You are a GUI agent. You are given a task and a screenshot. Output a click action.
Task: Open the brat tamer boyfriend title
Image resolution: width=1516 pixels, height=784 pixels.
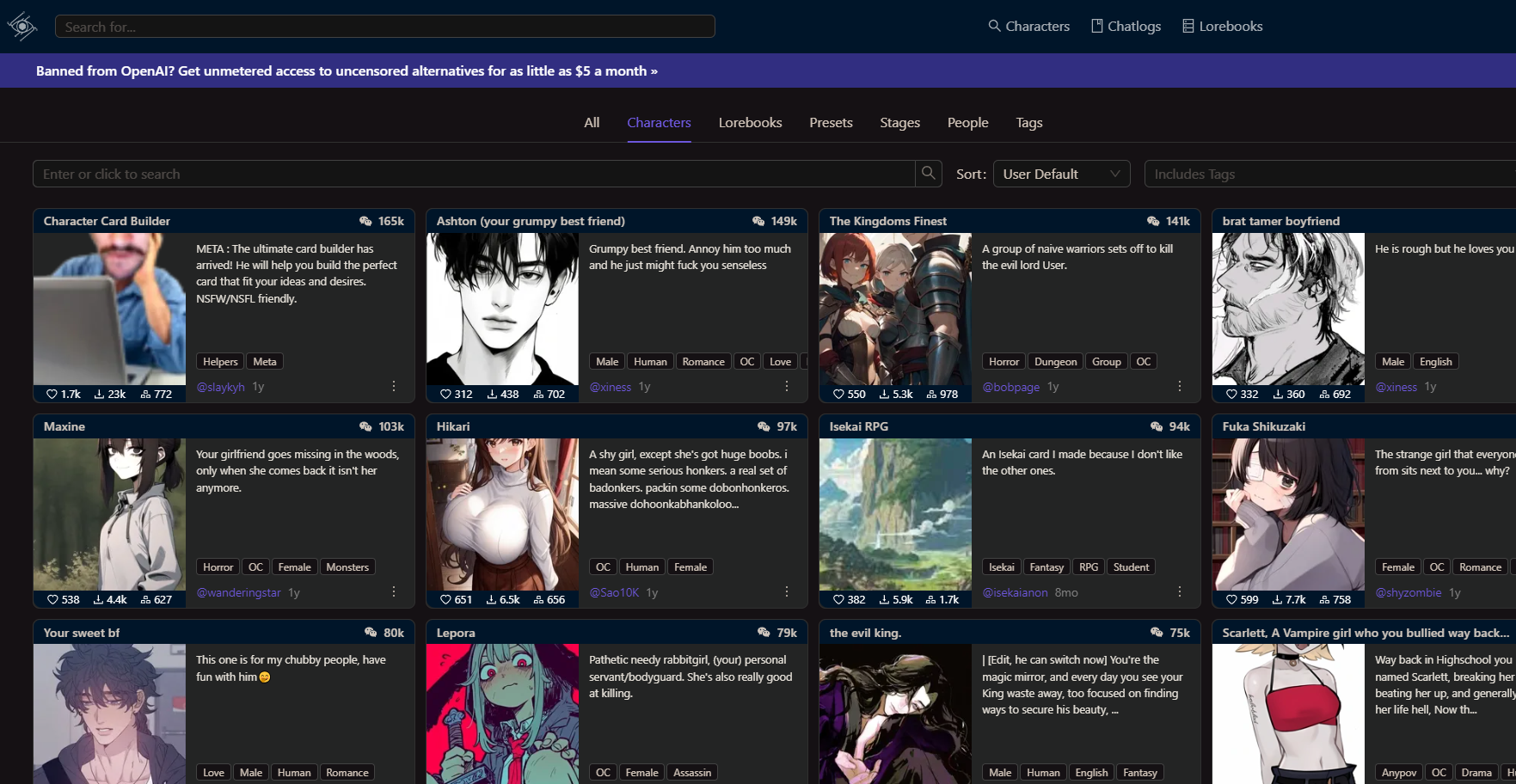pyautogui.click(x=1281, y=222)
